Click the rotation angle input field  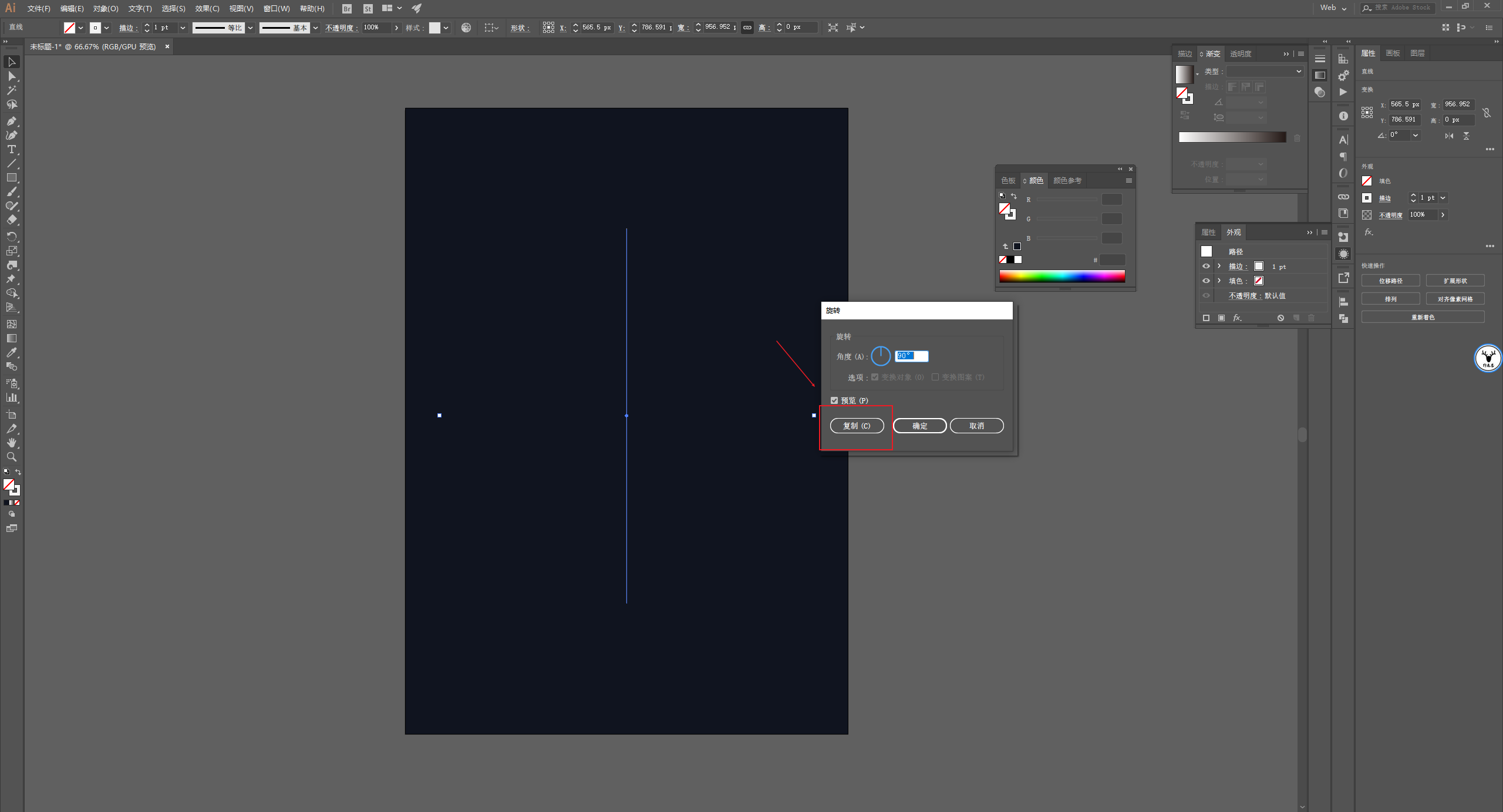(909, 355)
